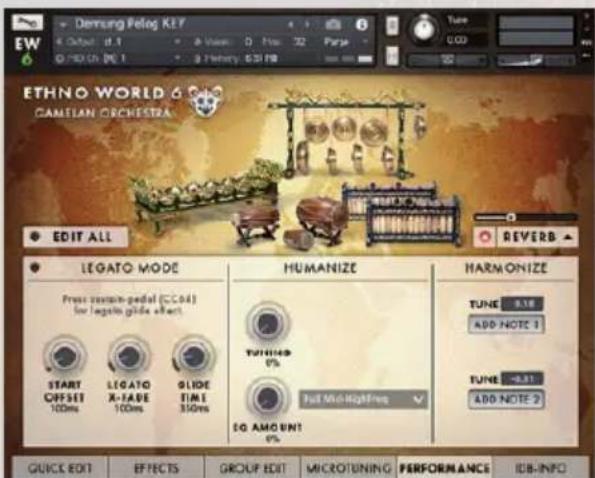Image resolution: width=595 pixels, height=478 pixels.
Task: Select the Demung Pelog KEY instrument name
Action: [129, 24]
